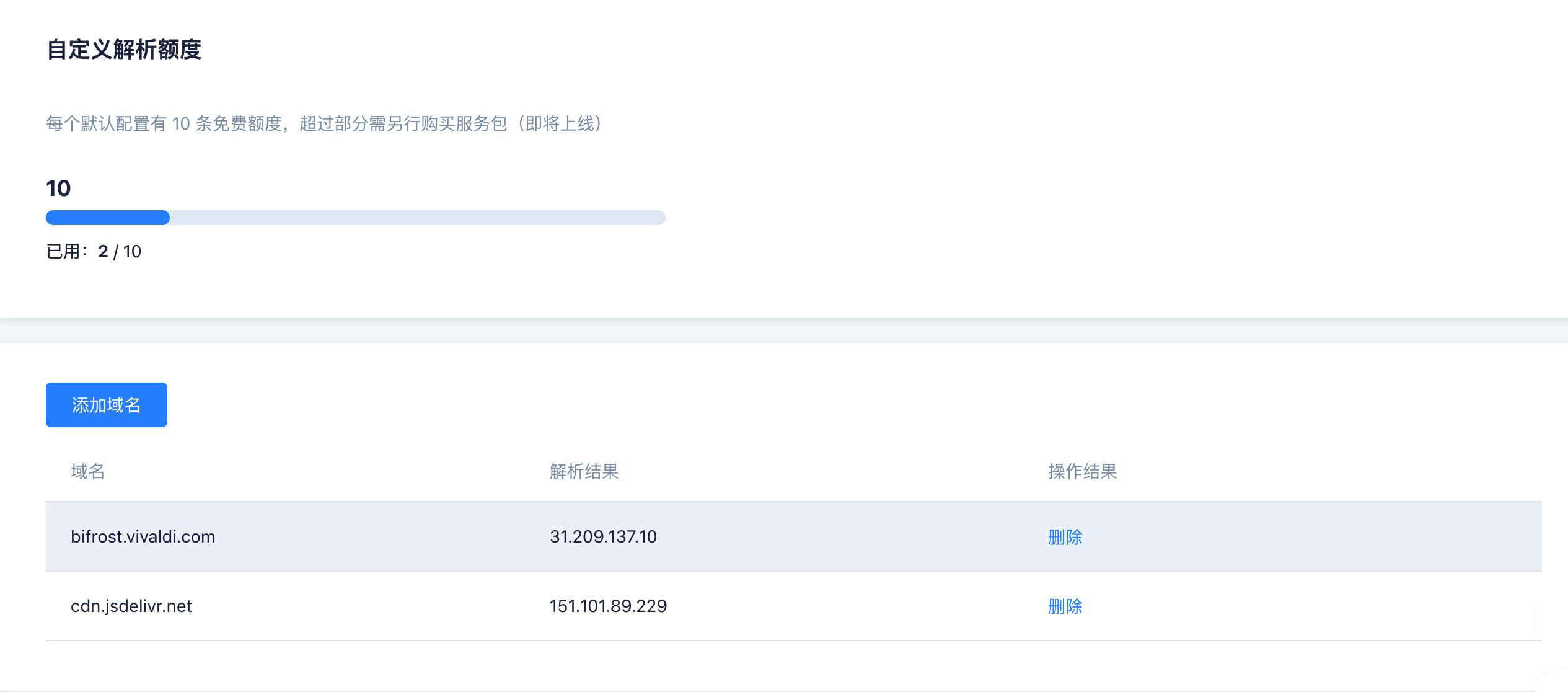The image size is (1568, 692).
Task: Click the free quota description text
Action: (279, 124)
